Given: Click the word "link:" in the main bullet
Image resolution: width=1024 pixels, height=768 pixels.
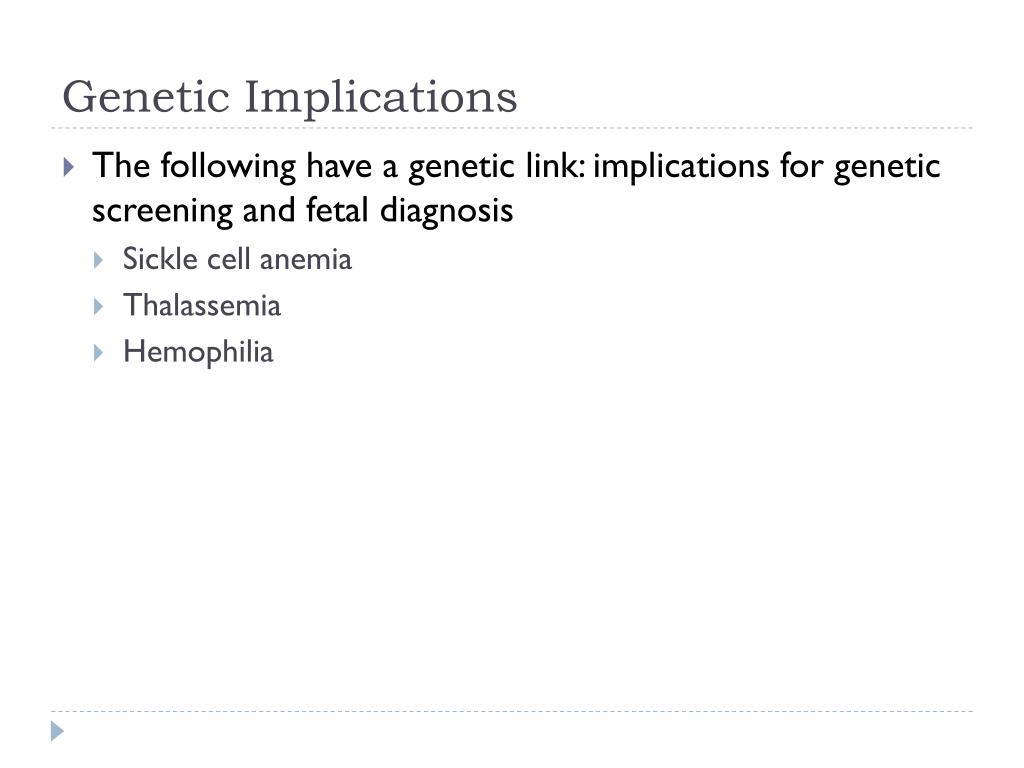Looking at the screenshot, I should click(x=555, y=165).
